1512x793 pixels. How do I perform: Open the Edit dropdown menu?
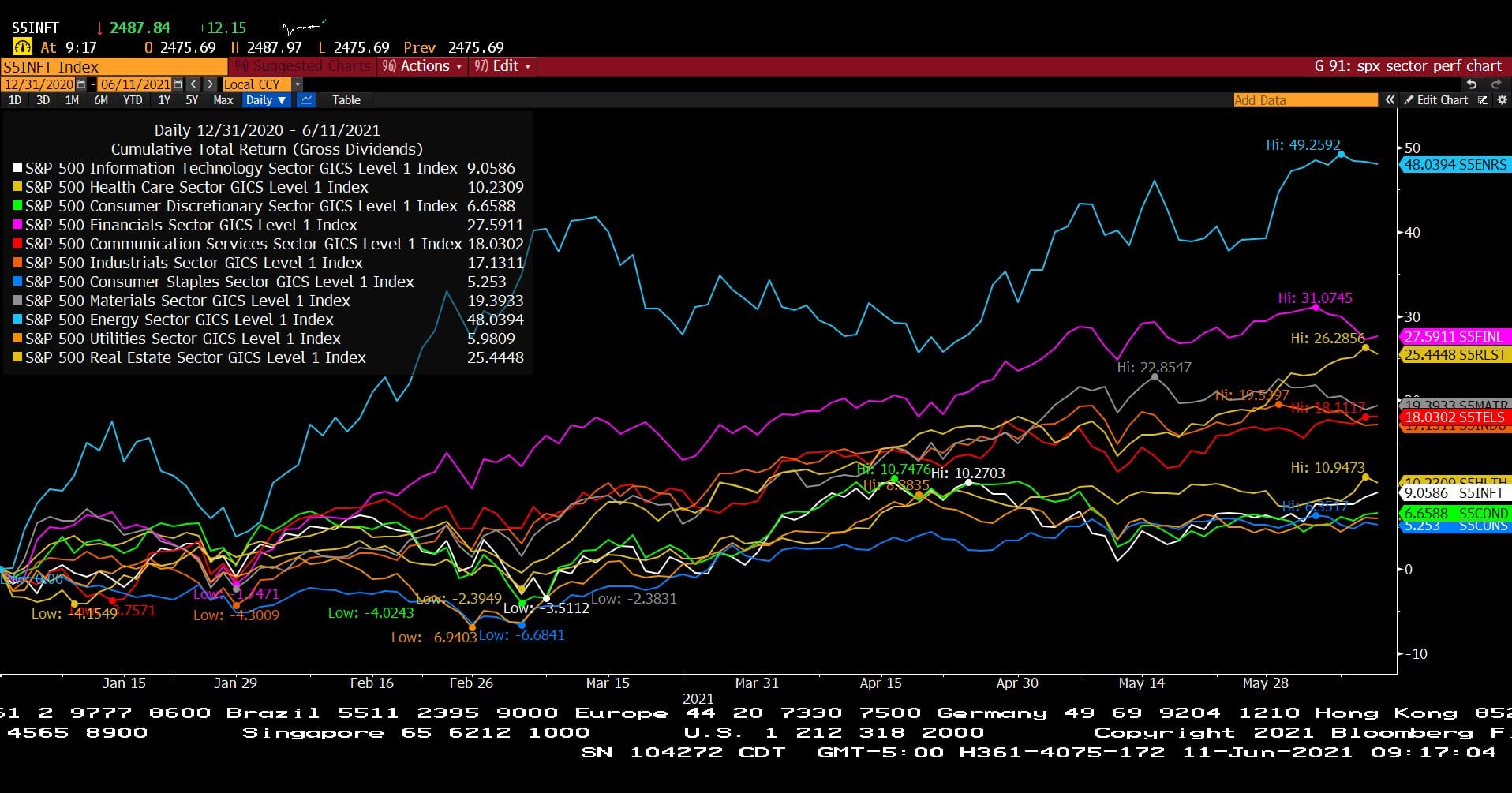502,66
